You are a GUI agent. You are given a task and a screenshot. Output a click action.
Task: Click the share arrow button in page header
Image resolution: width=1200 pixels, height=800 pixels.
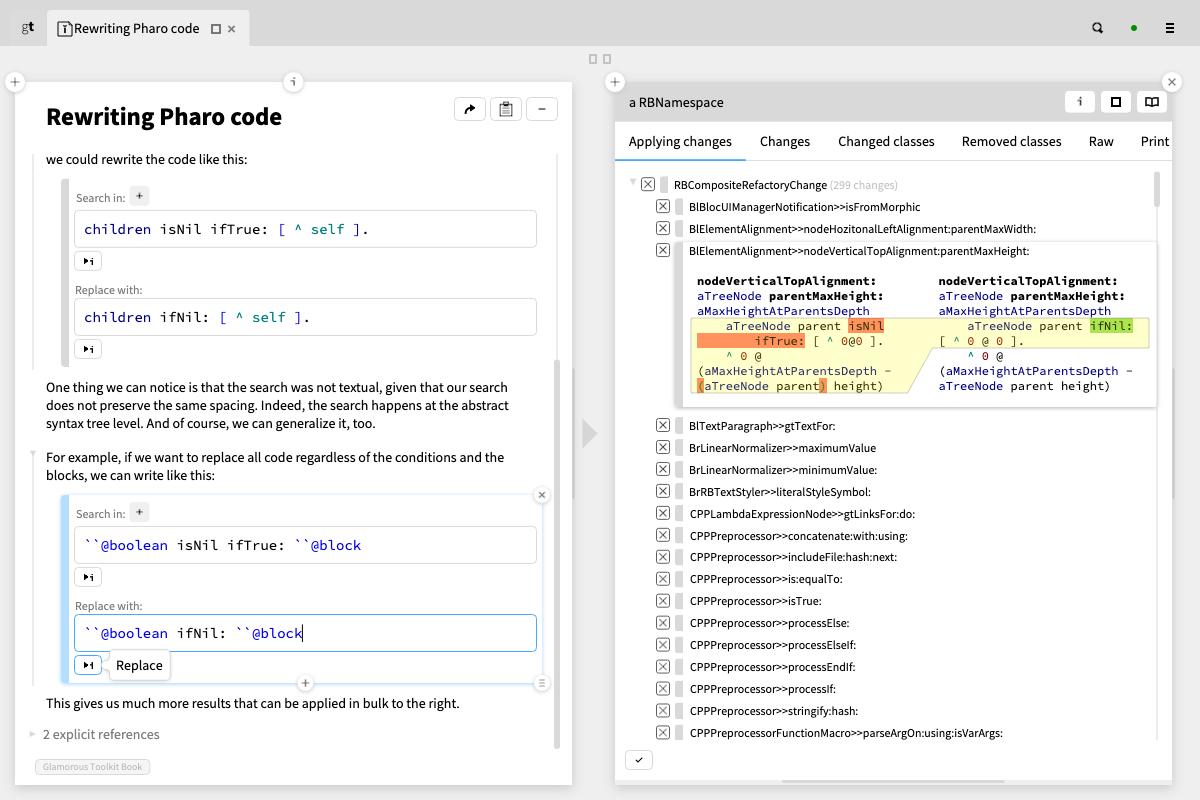469,109
